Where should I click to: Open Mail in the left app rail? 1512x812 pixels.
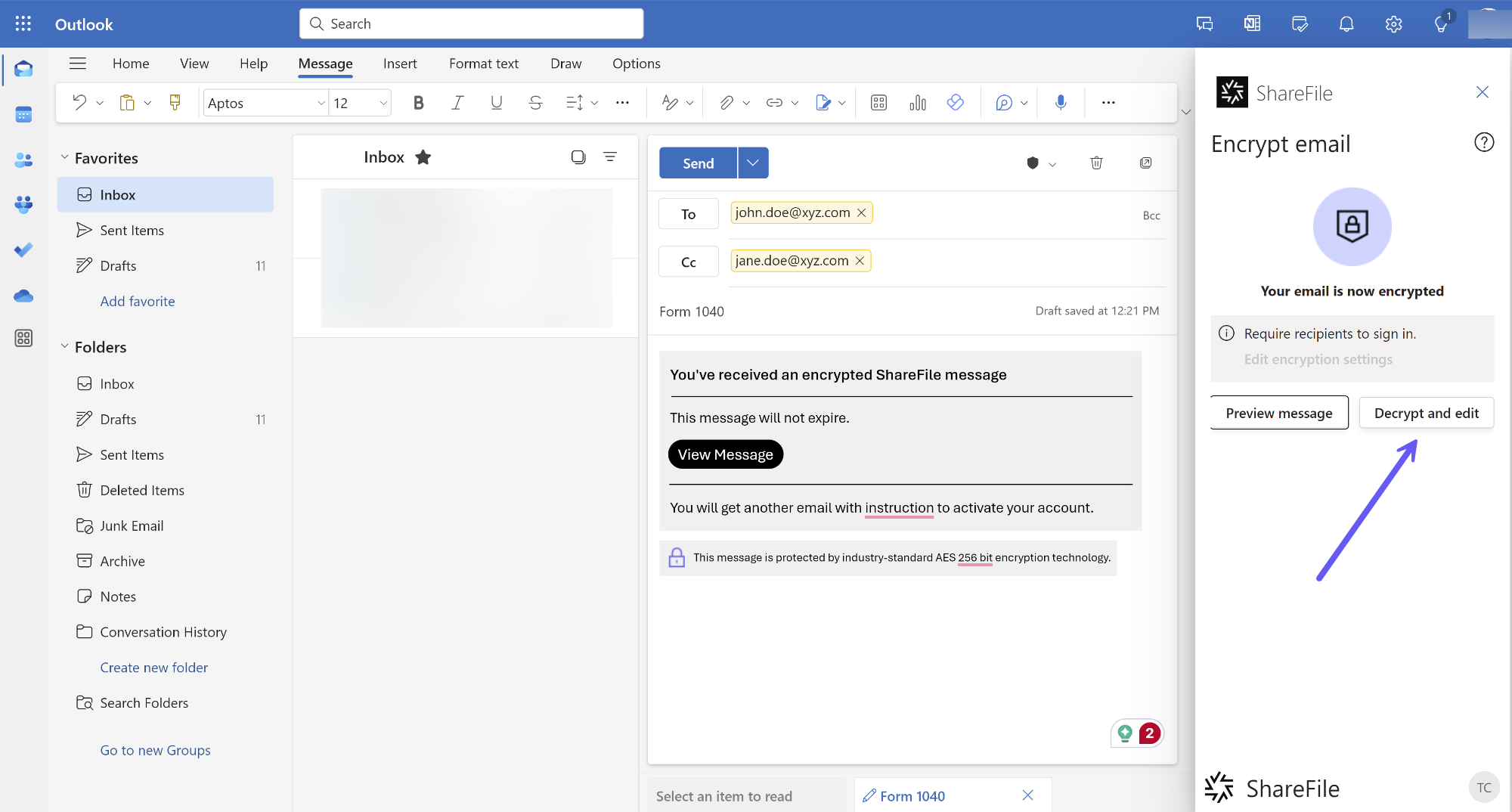coord(23,70)
